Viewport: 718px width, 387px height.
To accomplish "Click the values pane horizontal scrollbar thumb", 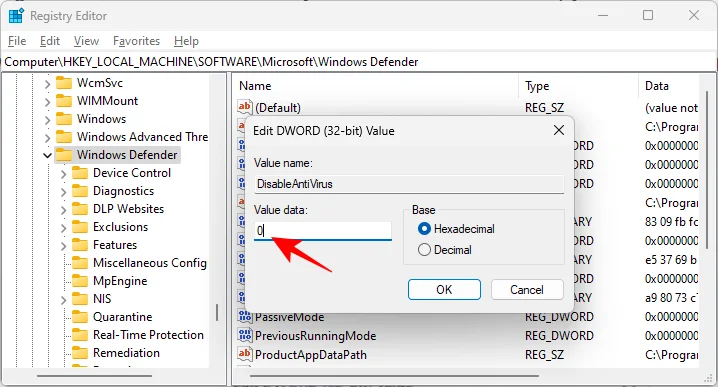I will (394, 376).
